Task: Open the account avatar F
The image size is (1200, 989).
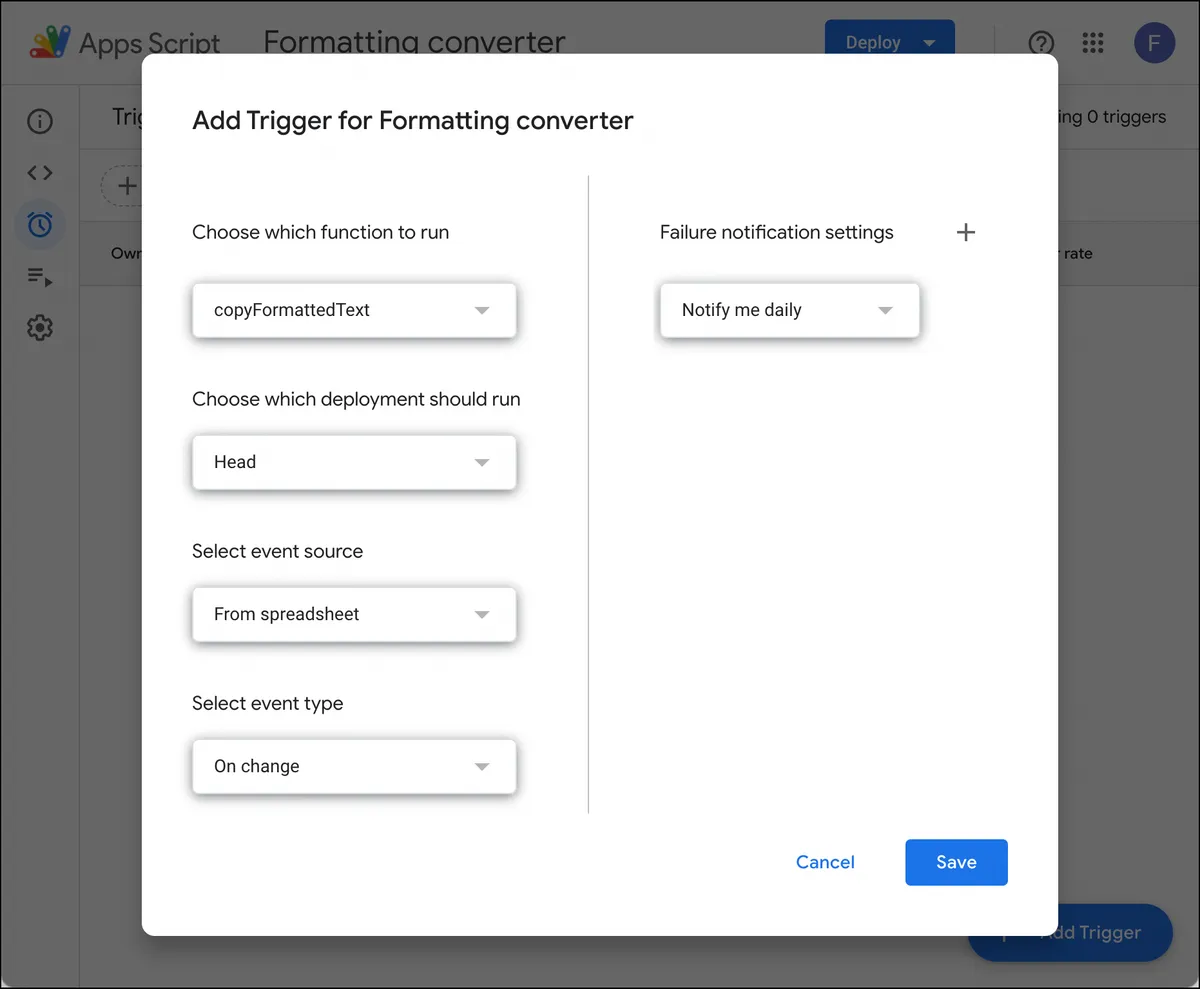Action: pos(1155,43)
